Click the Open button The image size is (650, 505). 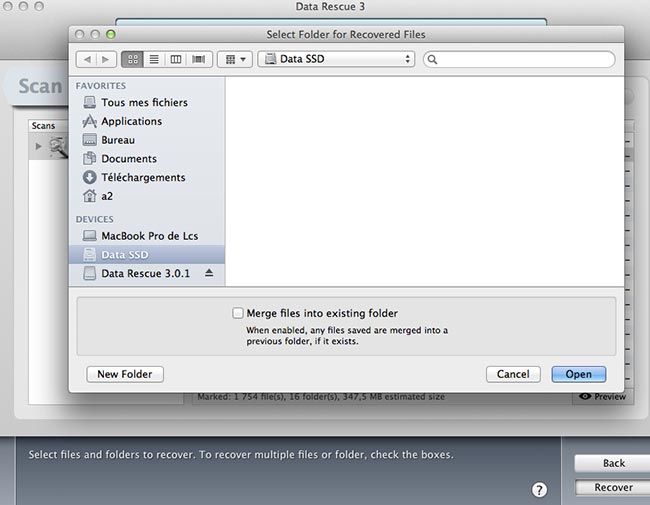click(x=579, y=374)
